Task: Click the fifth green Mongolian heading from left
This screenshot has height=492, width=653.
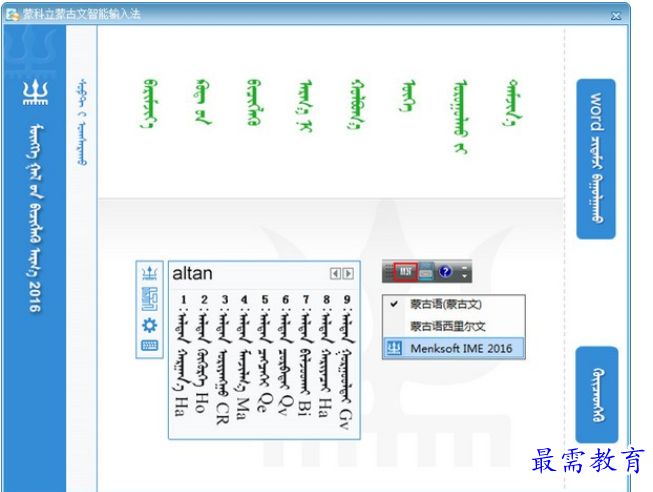Action: [x=356, y=104]
